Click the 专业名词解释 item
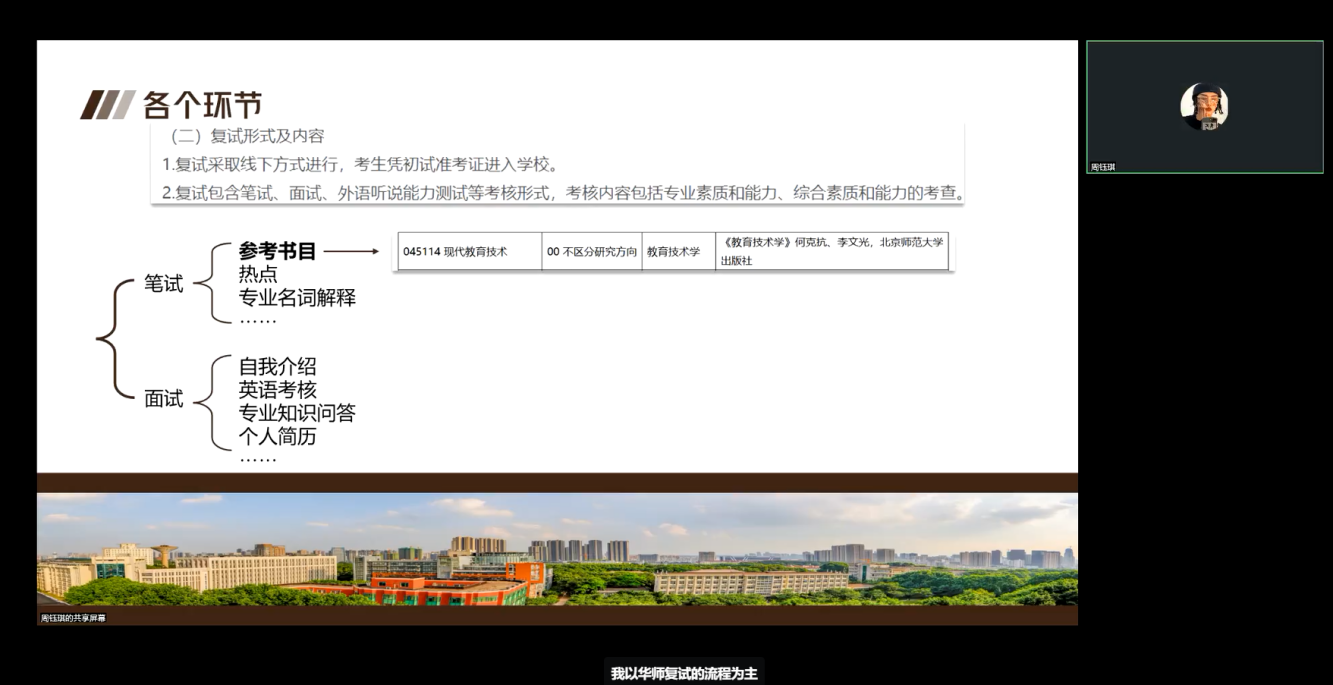This screenshot has width=1333, height=685. [297, 298]
